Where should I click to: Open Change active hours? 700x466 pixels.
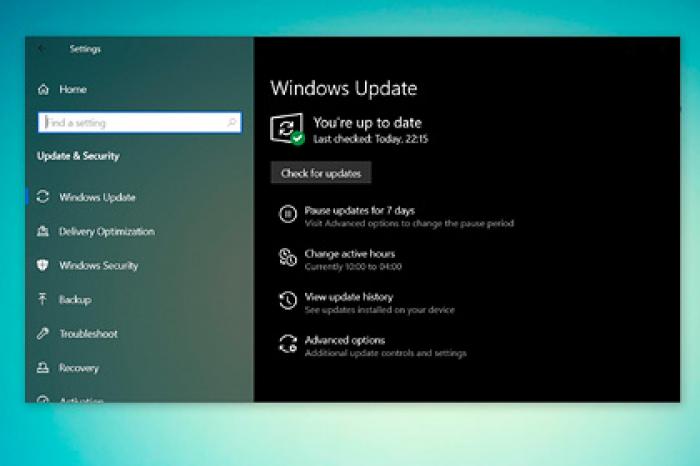(x=350, y=254)
